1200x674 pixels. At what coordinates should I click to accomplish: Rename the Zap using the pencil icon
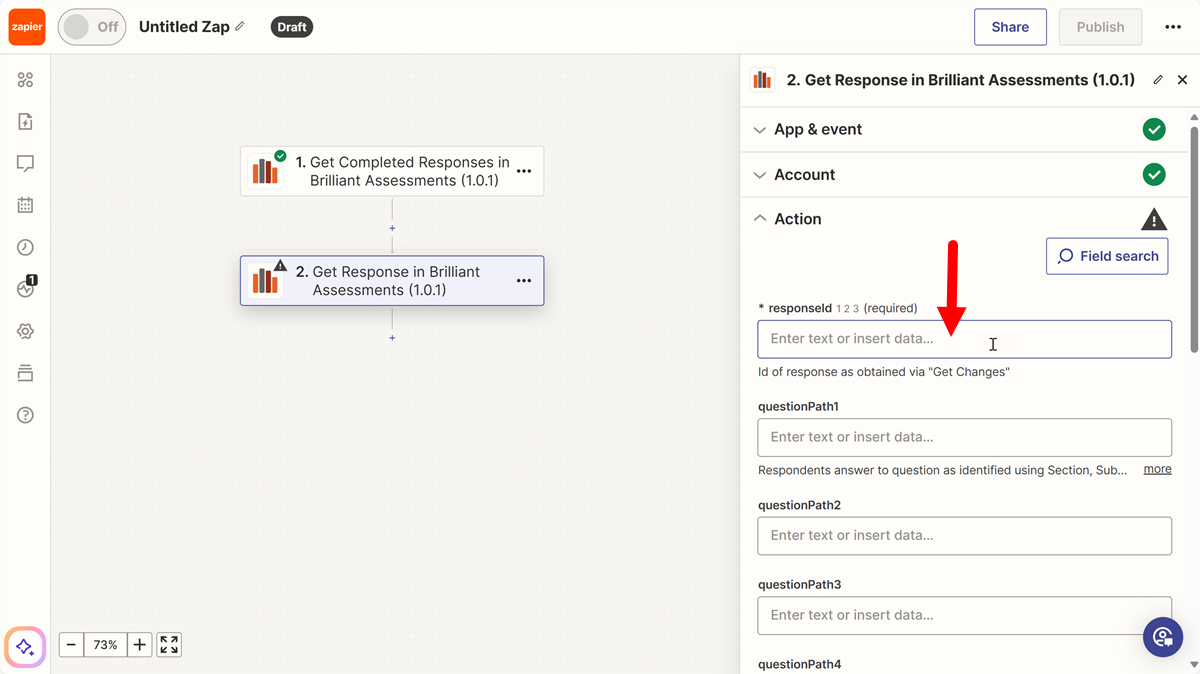[240, 26]
